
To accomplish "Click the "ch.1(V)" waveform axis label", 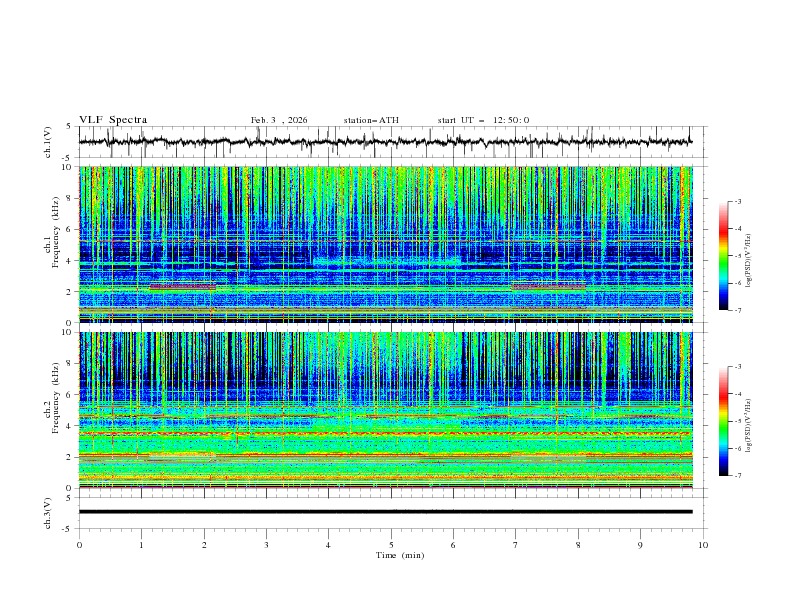I will [x=48, y=142].
